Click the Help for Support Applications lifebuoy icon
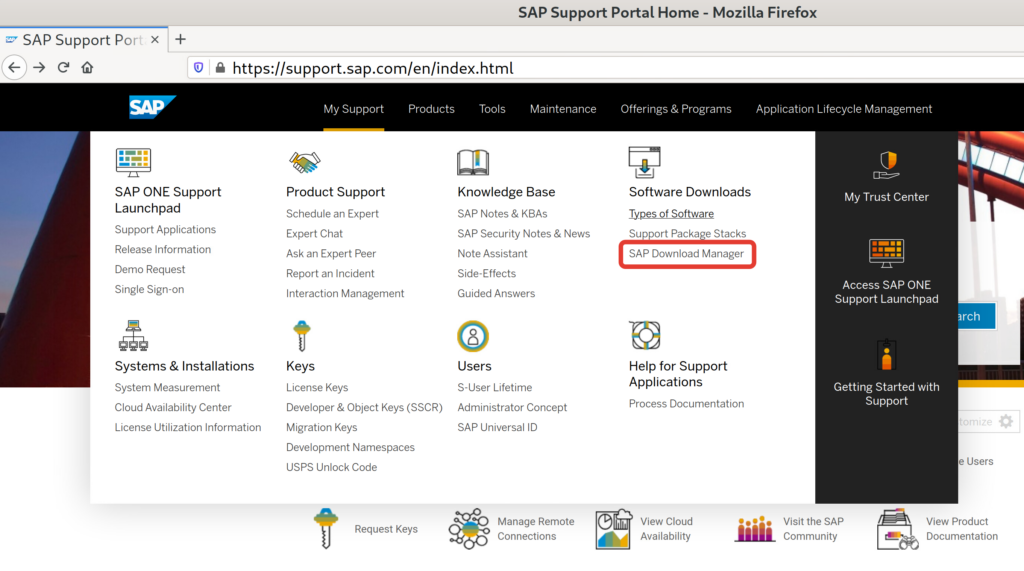 click(x=645, y=336)
